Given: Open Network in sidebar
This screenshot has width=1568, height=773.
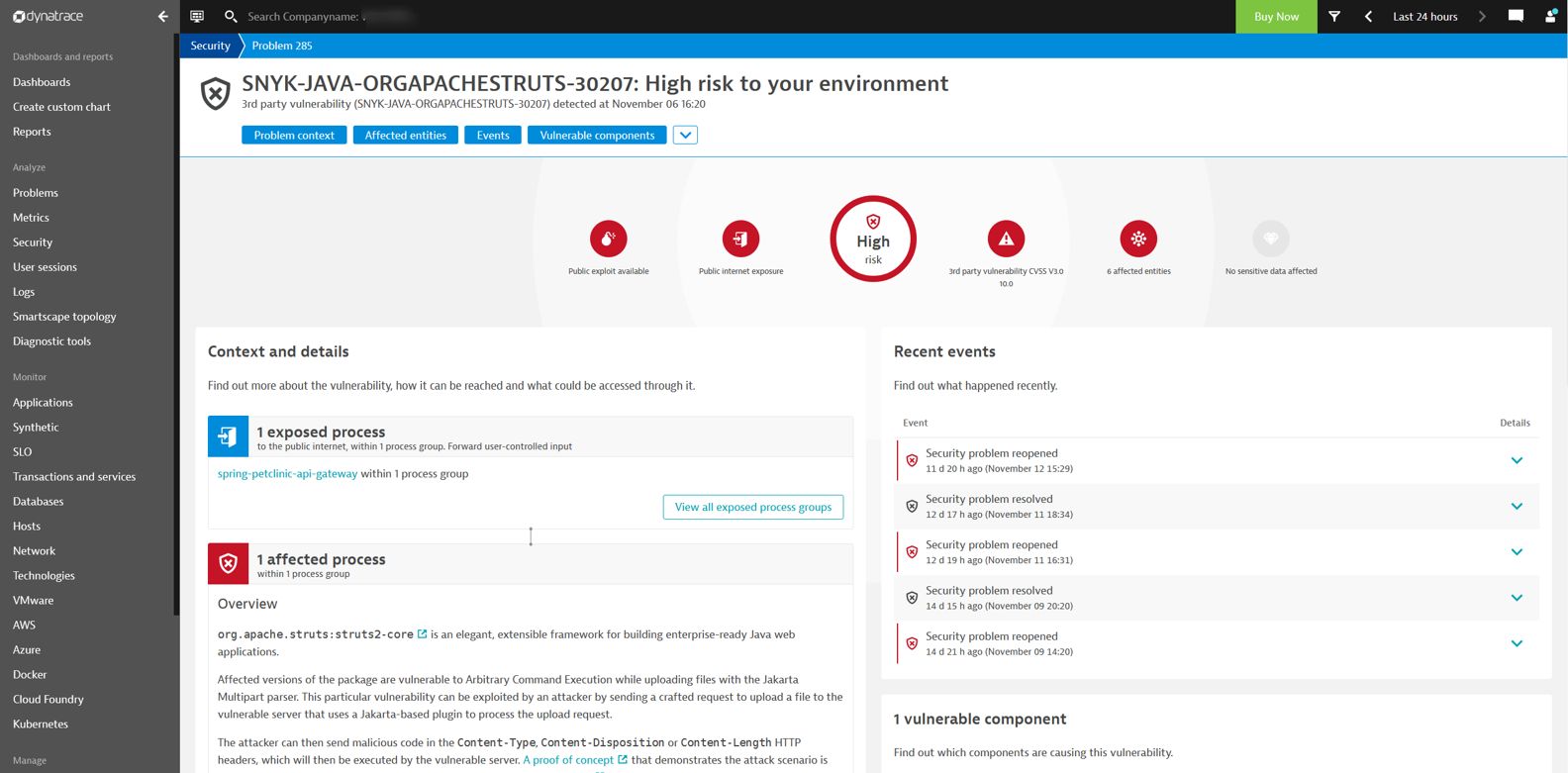Looking at the screenshot, I should point(34,551).
